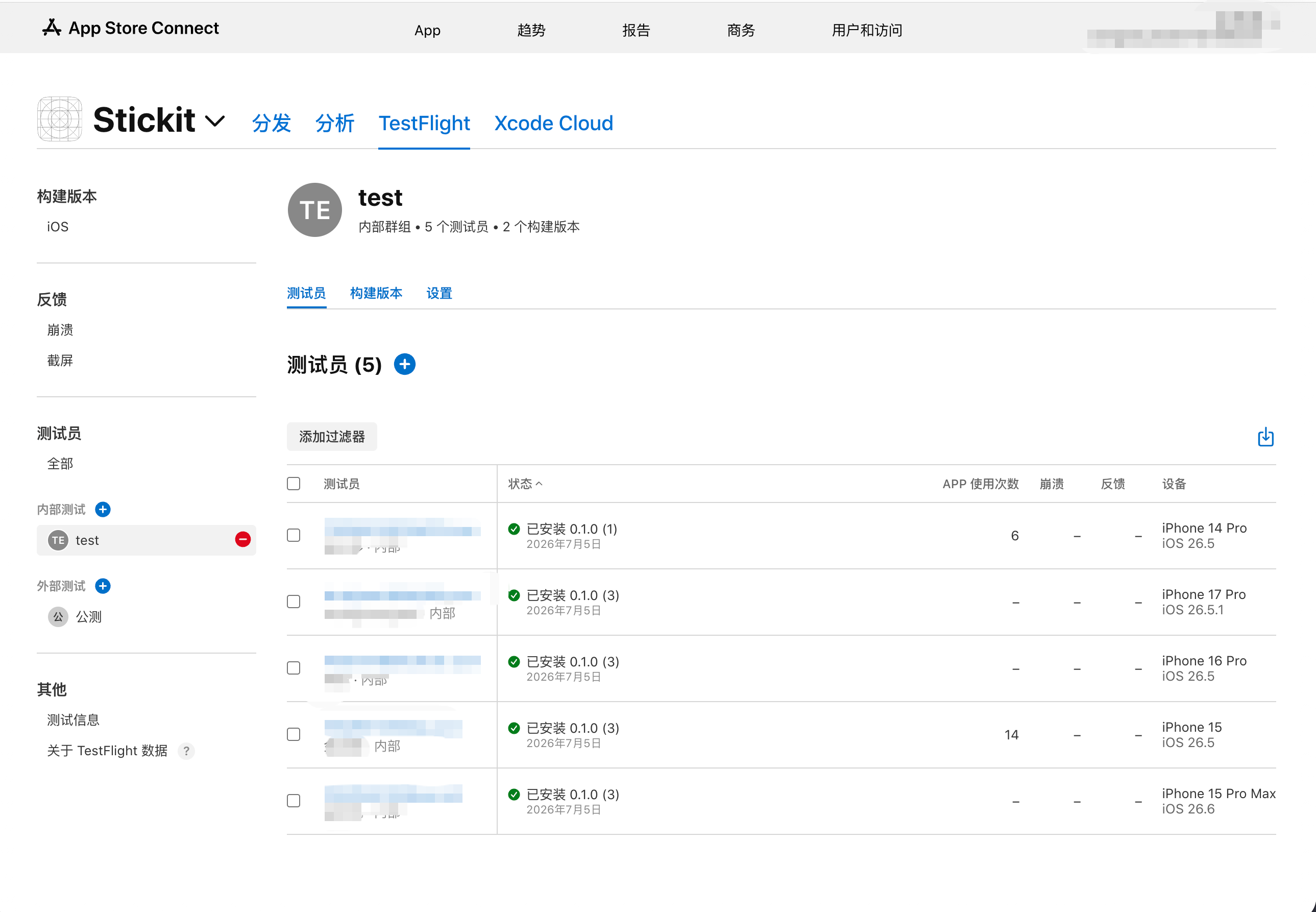Open 商务 in top navigation
This screenshot has height=912, width=1316.
point(741,30)
